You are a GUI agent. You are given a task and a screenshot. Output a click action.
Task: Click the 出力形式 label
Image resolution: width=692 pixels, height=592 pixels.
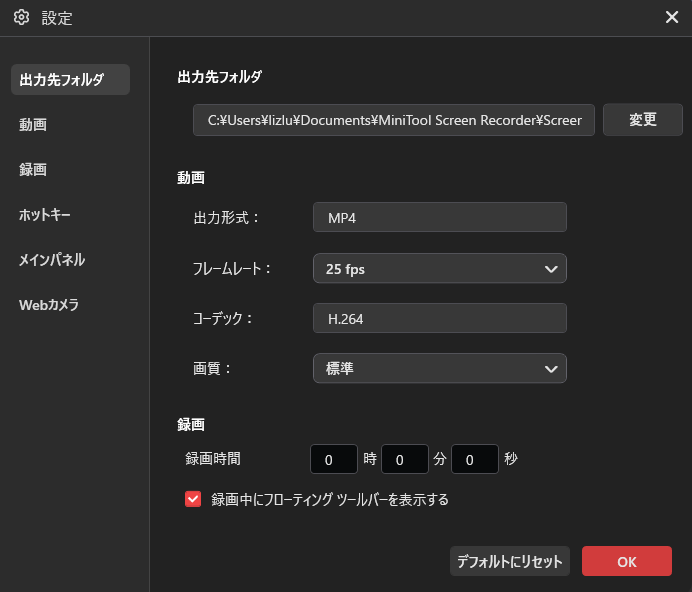[x=226, y=218]
